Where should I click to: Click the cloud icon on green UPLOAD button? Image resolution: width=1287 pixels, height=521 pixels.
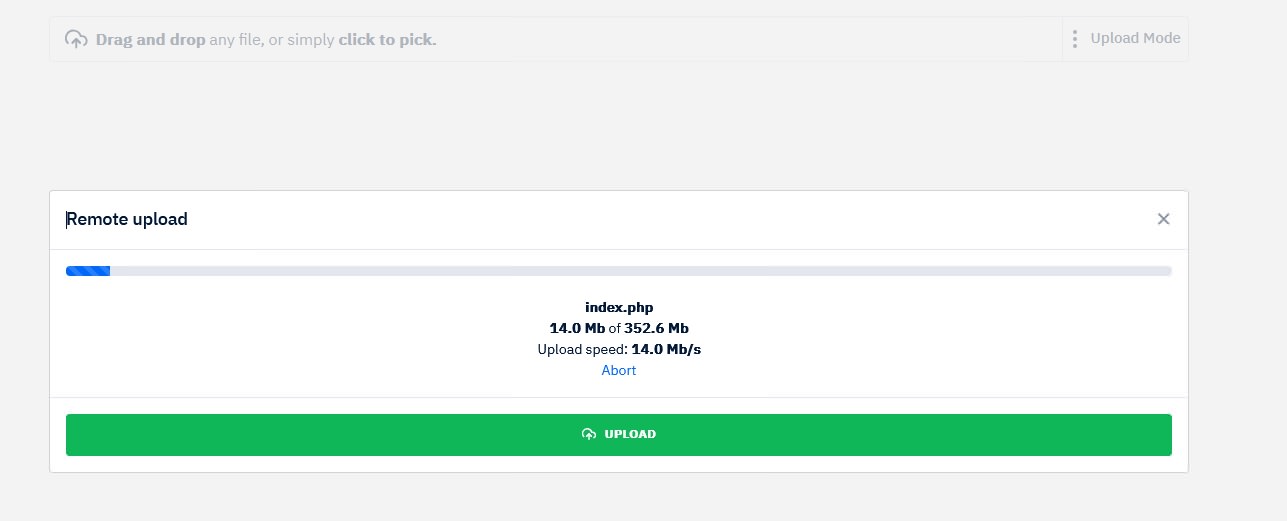coord(589,434)
